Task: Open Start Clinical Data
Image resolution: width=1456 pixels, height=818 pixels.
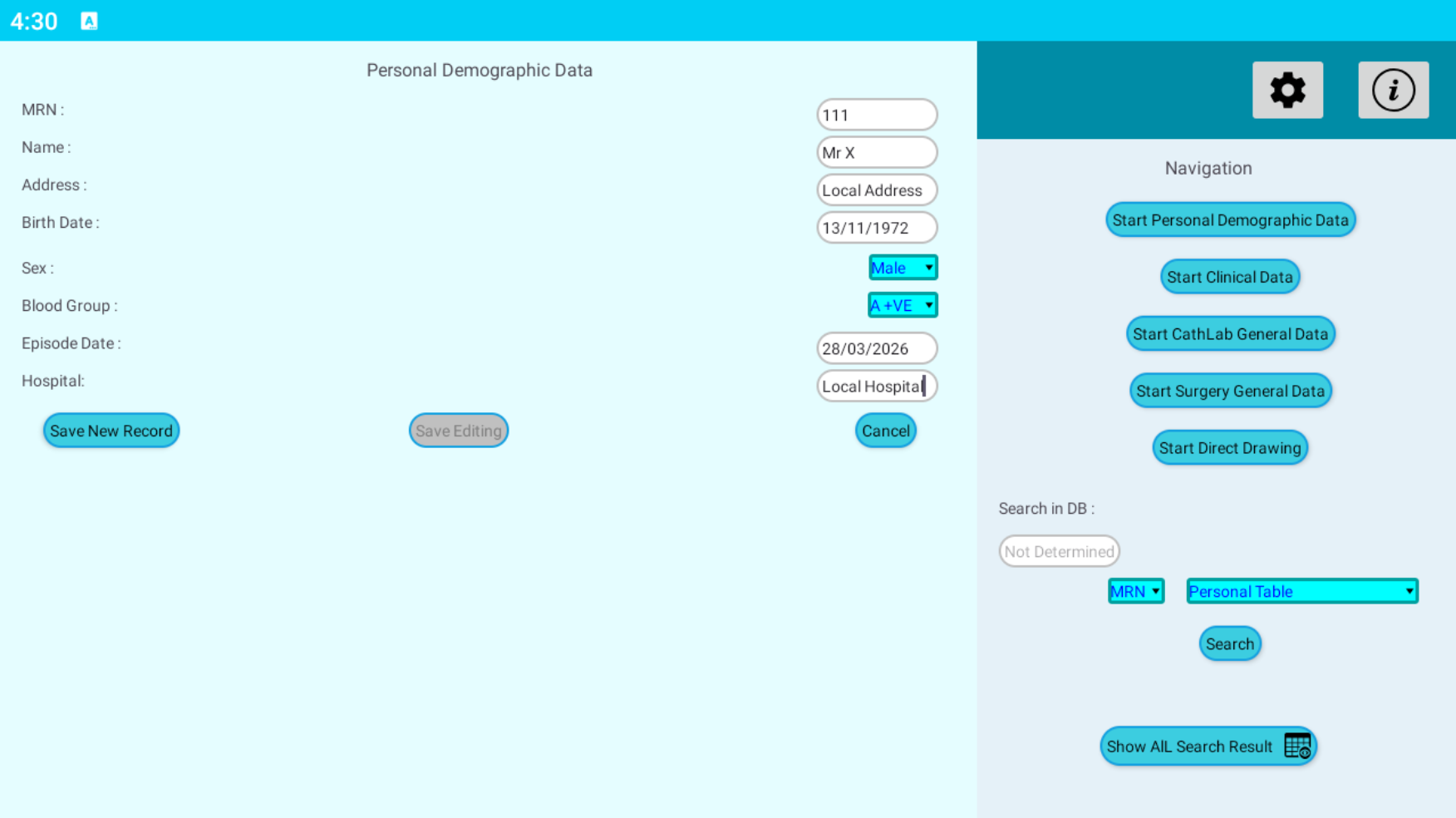Action: pyautogui.click(x=1229, y=277)
